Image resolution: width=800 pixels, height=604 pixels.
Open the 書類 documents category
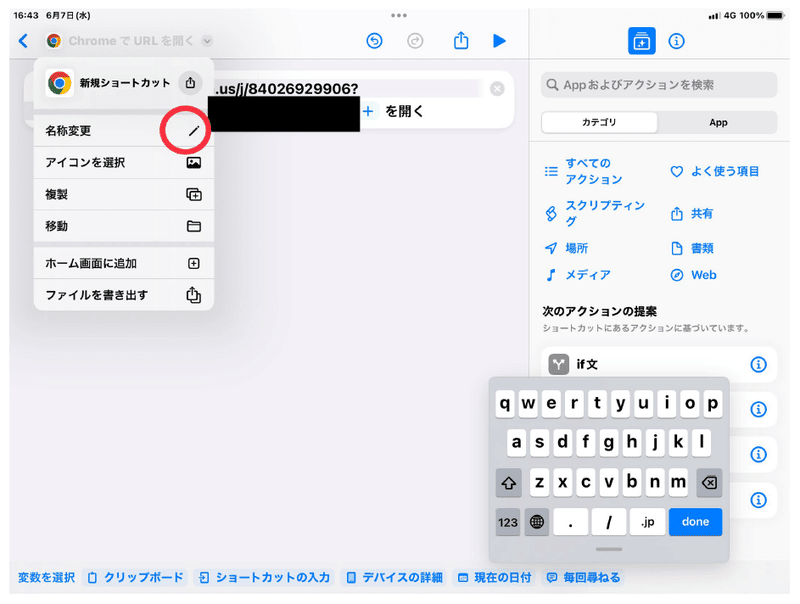click(692, 248)
